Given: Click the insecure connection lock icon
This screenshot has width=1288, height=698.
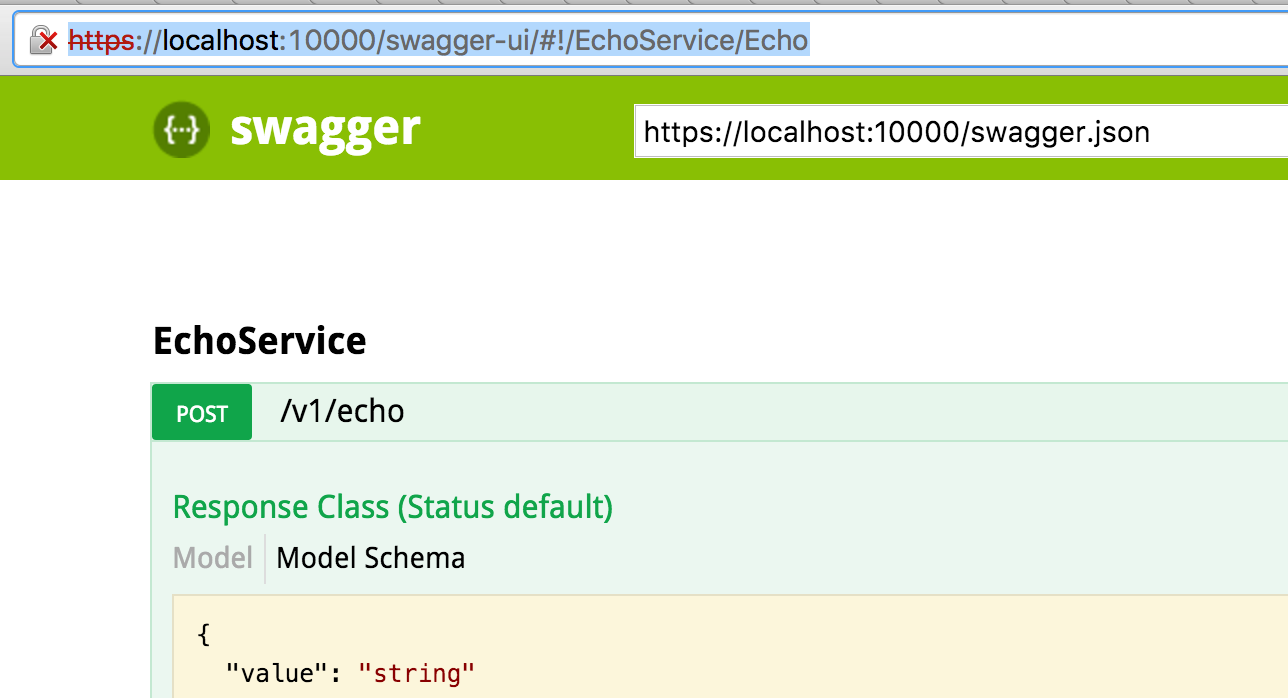Looking at the screenshot, I should [43, 40].
